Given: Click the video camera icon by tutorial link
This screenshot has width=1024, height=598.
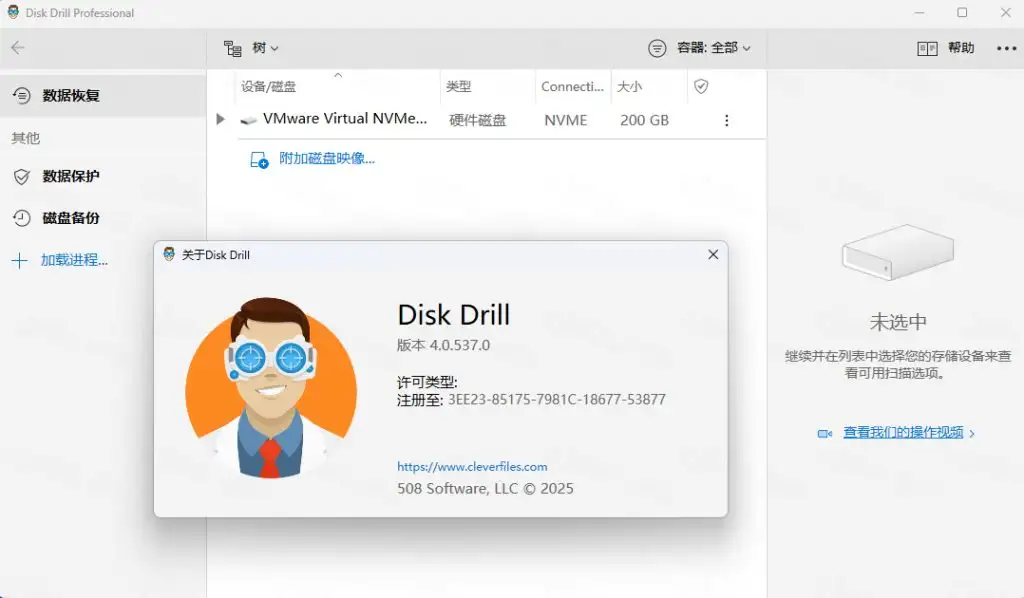Looking at the screenshot, I should coord(825,433).
